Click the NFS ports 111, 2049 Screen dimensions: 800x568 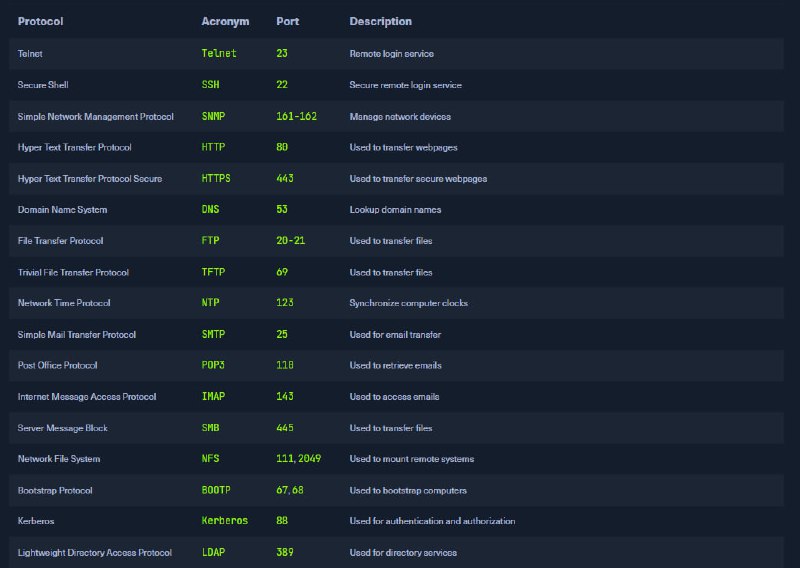point(298,459)
